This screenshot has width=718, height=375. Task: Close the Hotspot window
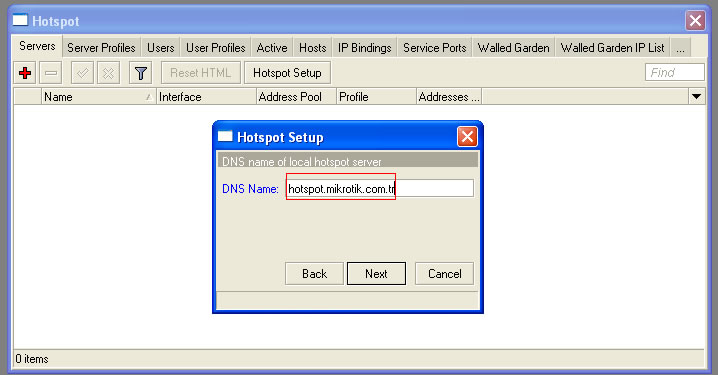pos(695,21)
